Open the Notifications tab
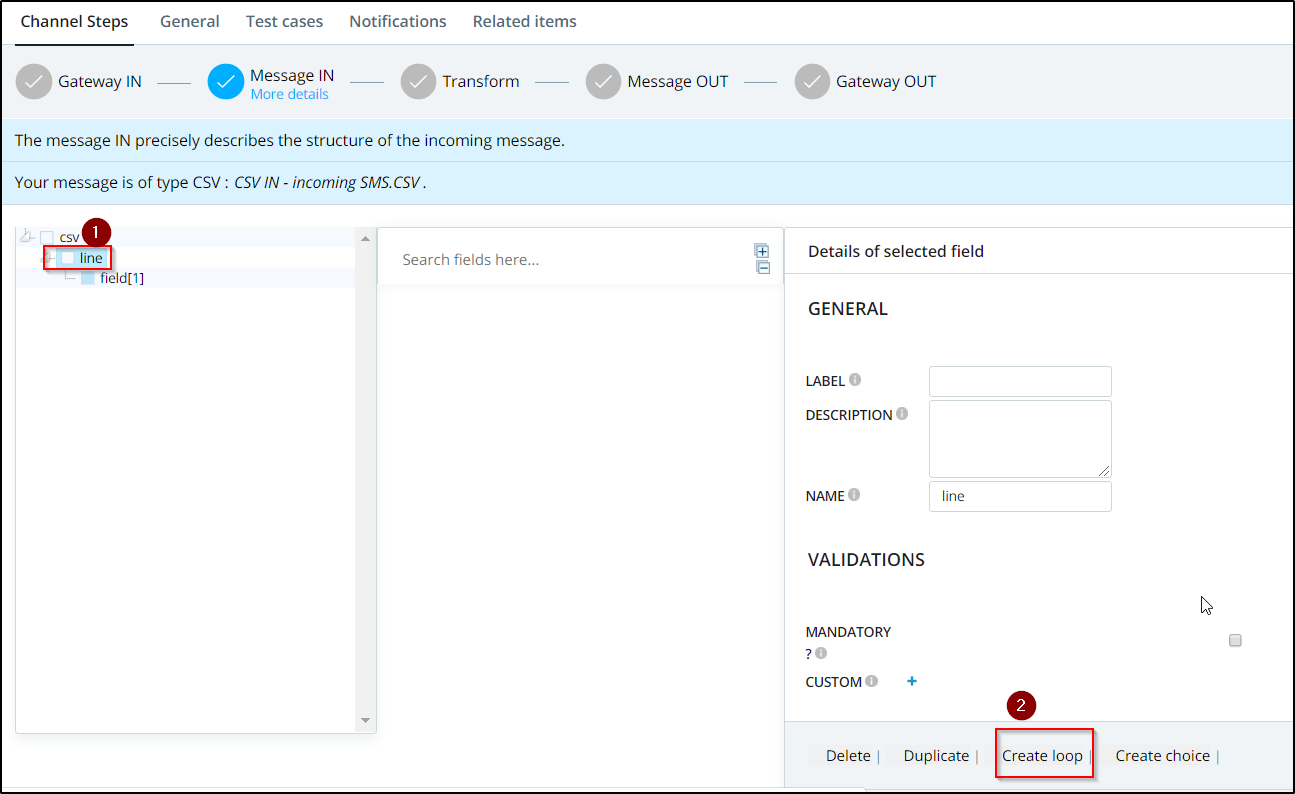Image resolution: width=1295 pixels, height=794 pixels. click(x=398, y=21)
